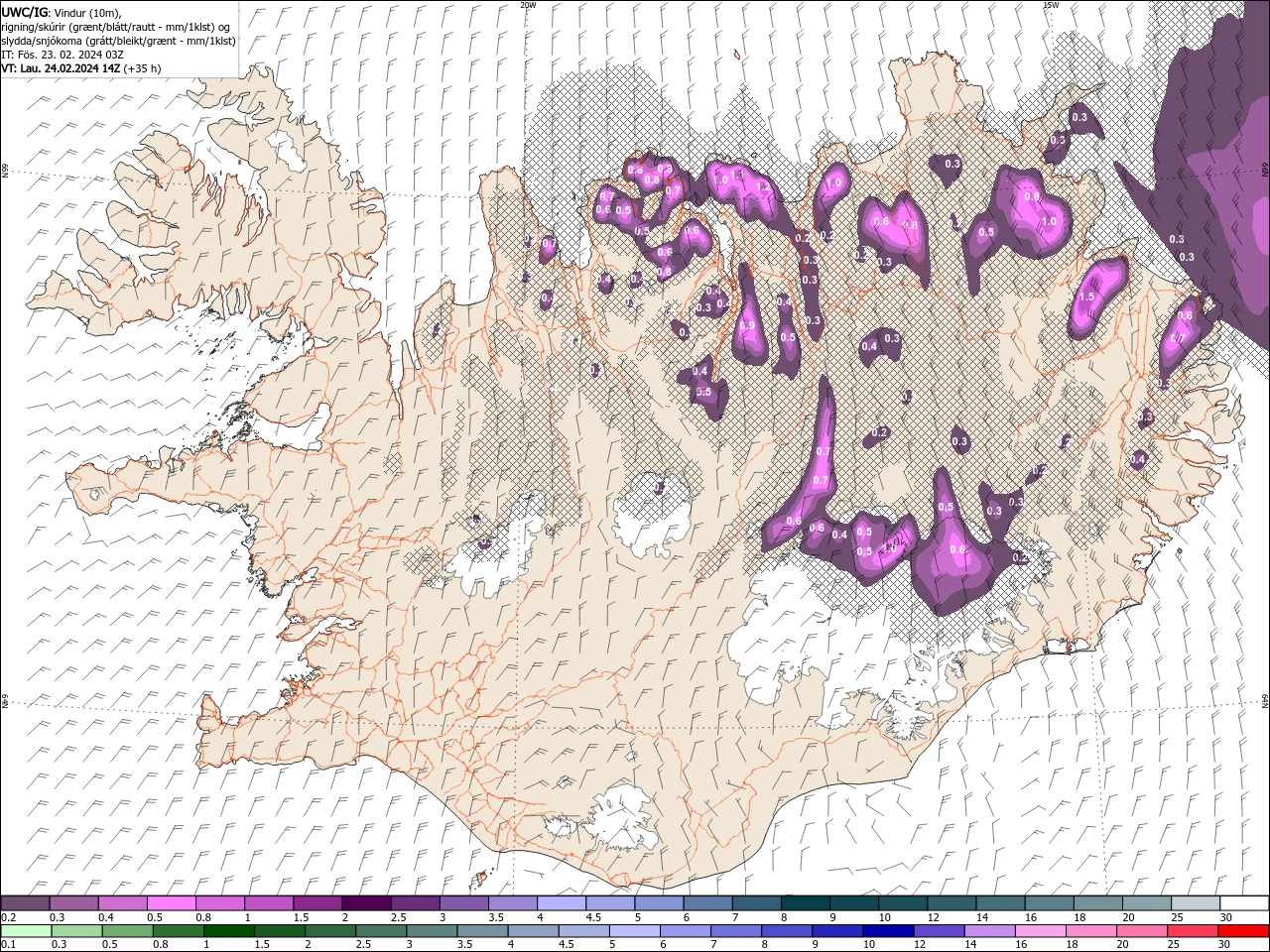
Task: Select the top legend row swatch labeled 14
Action: coord(999,903)
